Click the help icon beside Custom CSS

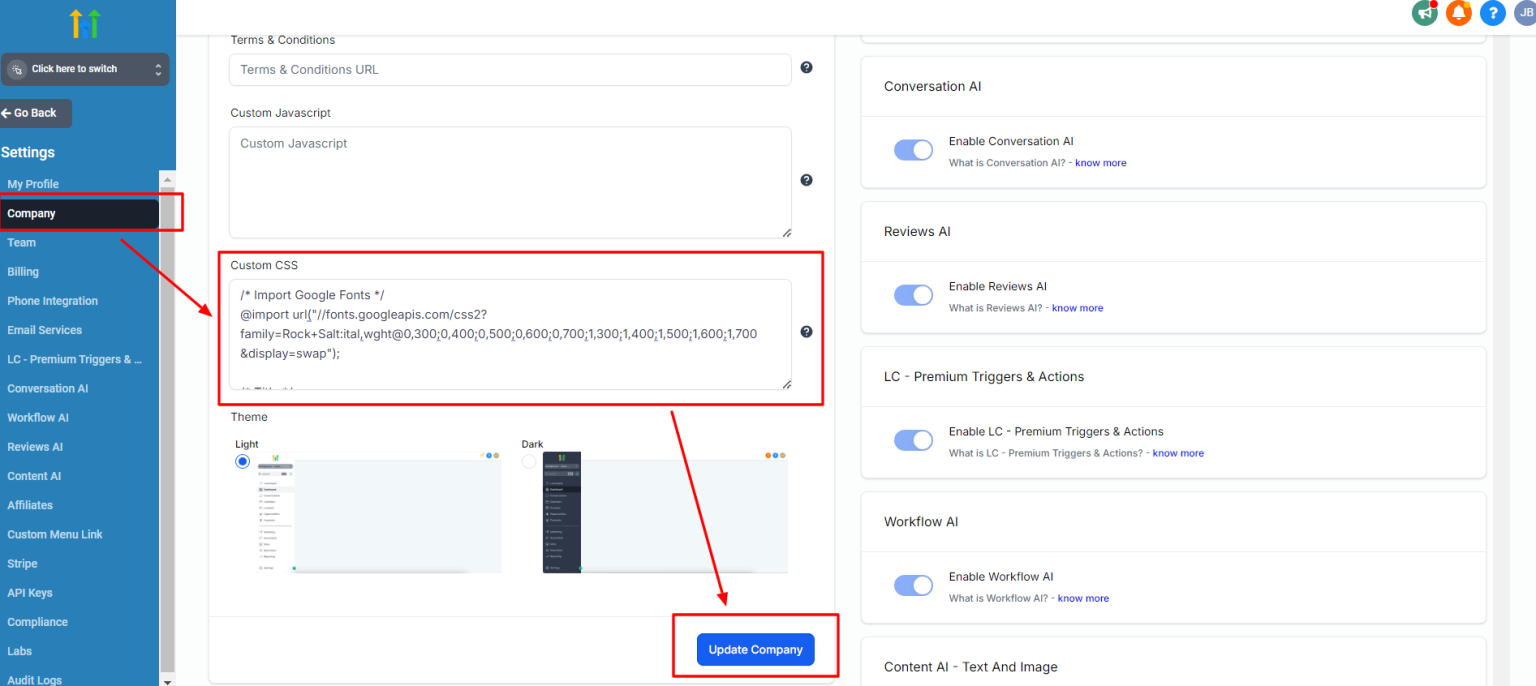pos(806,331)
